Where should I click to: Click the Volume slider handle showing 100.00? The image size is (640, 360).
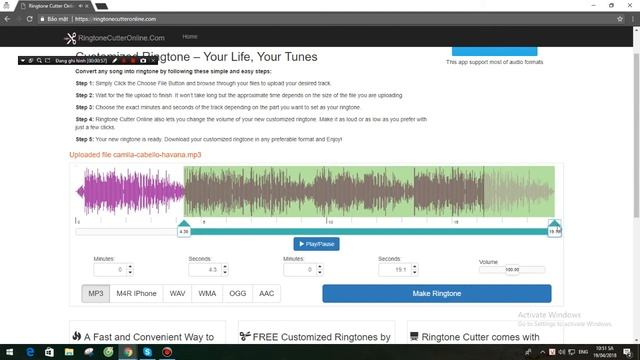pos(512,269)
